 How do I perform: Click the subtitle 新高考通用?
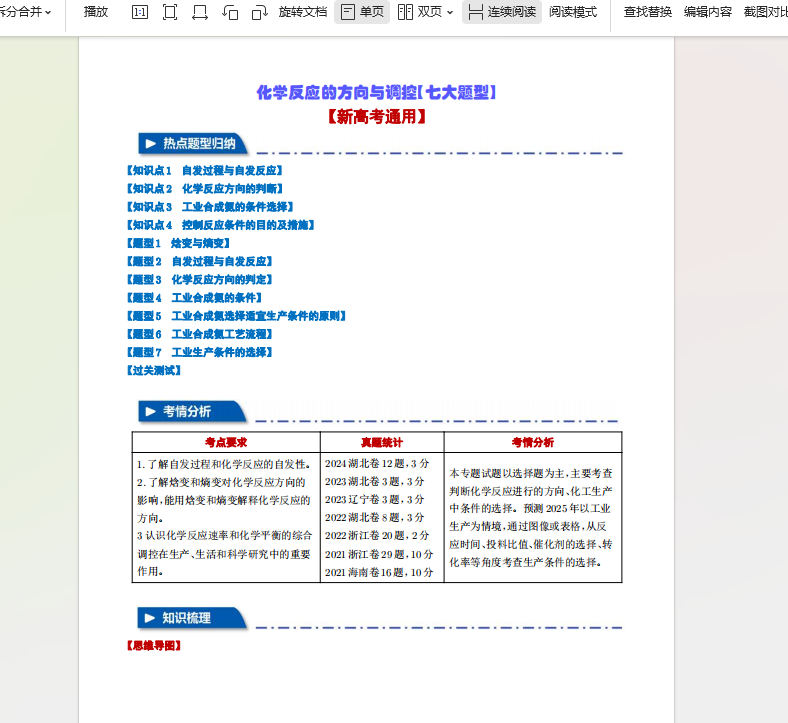coord(376,117)
